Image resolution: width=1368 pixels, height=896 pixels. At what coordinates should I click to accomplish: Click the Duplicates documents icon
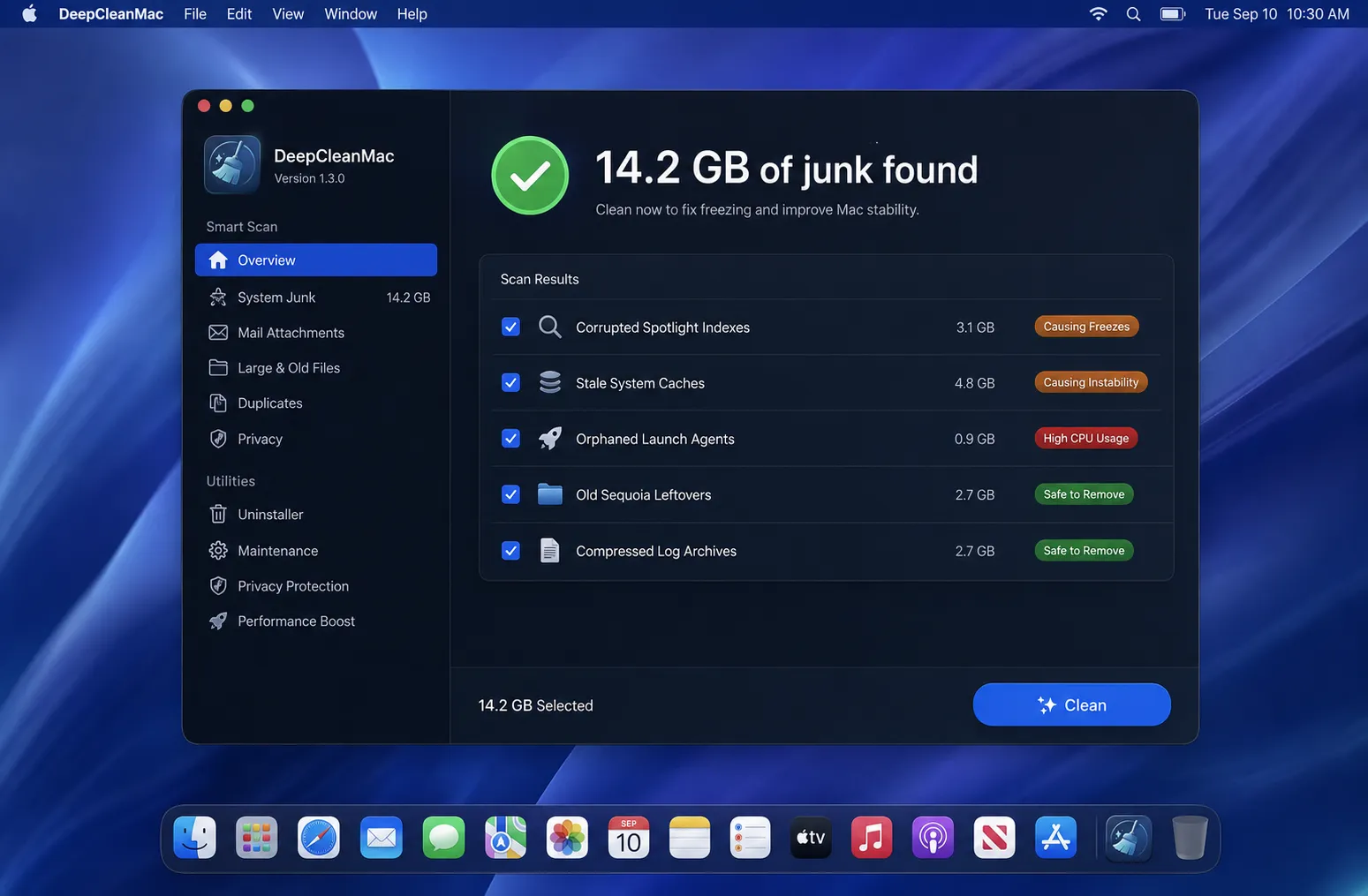218,403
